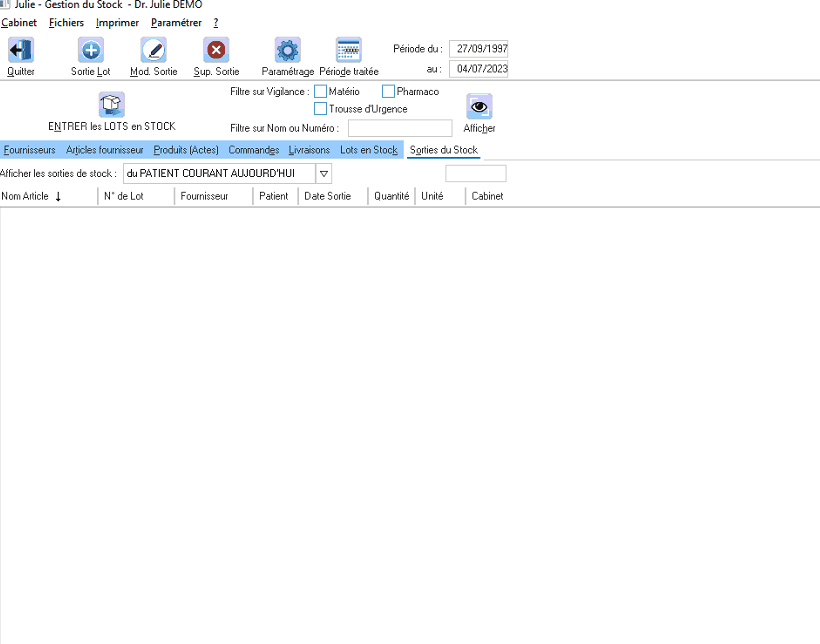Enable the Matério vigilance checkbox
Screen dimensions: 820x644
click(x=320, y=92)
